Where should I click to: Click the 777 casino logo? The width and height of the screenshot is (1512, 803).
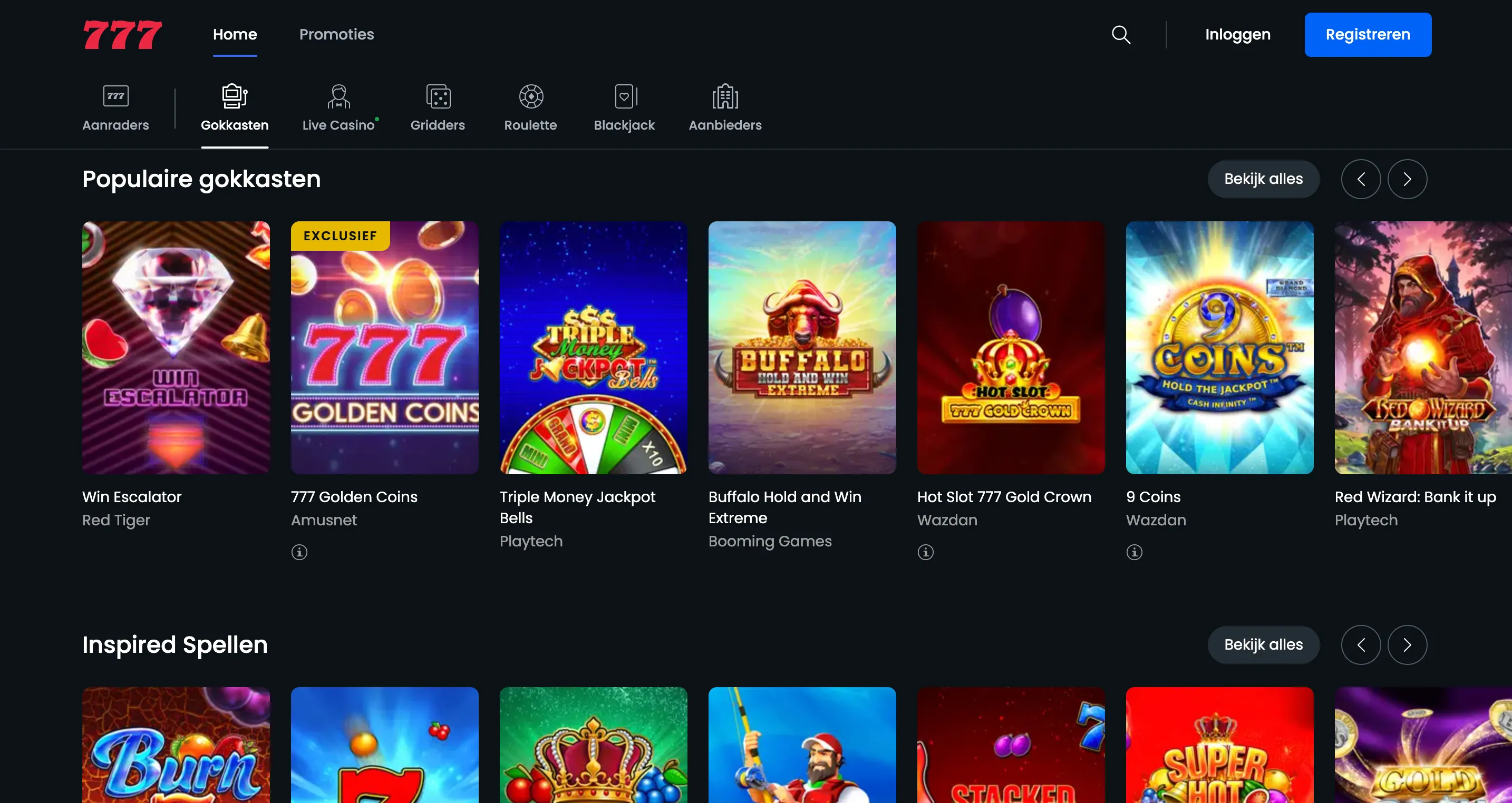click(x=122, y=35)
